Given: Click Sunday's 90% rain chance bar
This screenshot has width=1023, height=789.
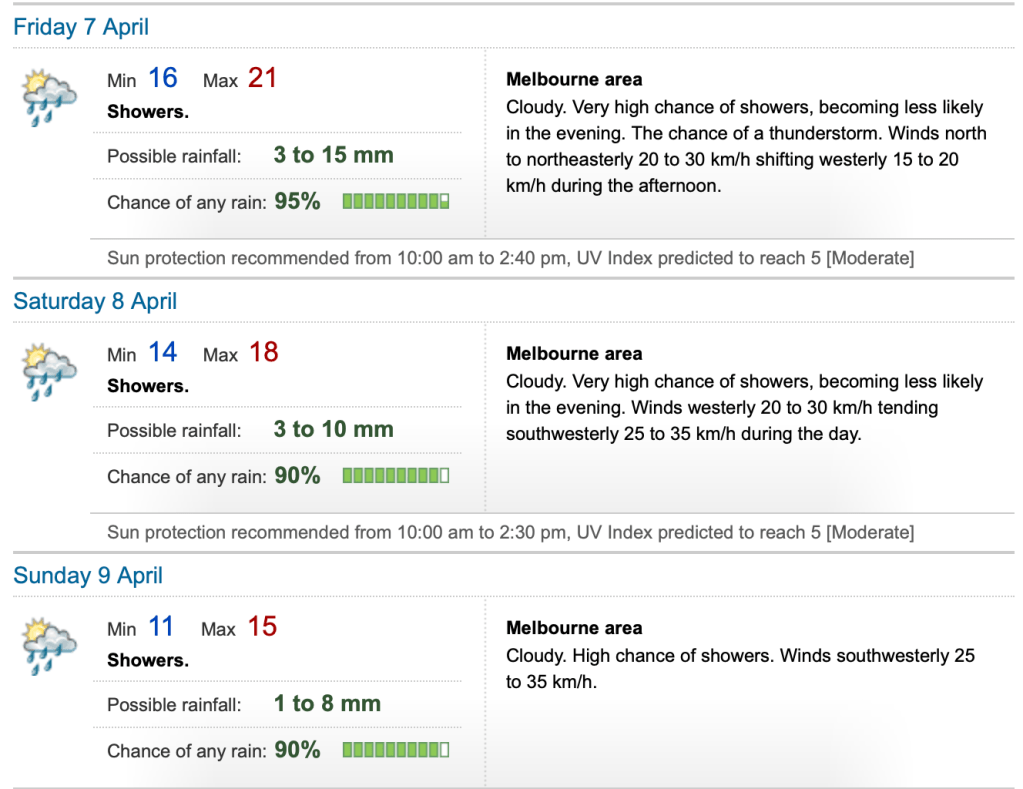Looking at the screenshot, I should [x=396, y=750].
